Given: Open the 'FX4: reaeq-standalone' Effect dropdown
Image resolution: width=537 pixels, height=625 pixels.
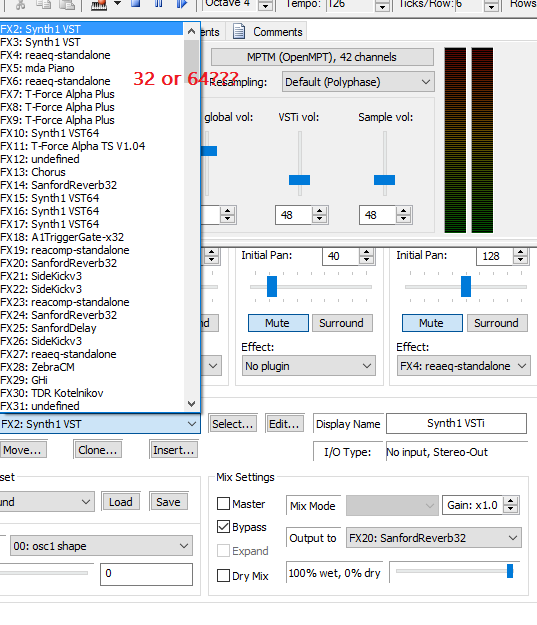Looking at the screenshot, I should 464,366.
